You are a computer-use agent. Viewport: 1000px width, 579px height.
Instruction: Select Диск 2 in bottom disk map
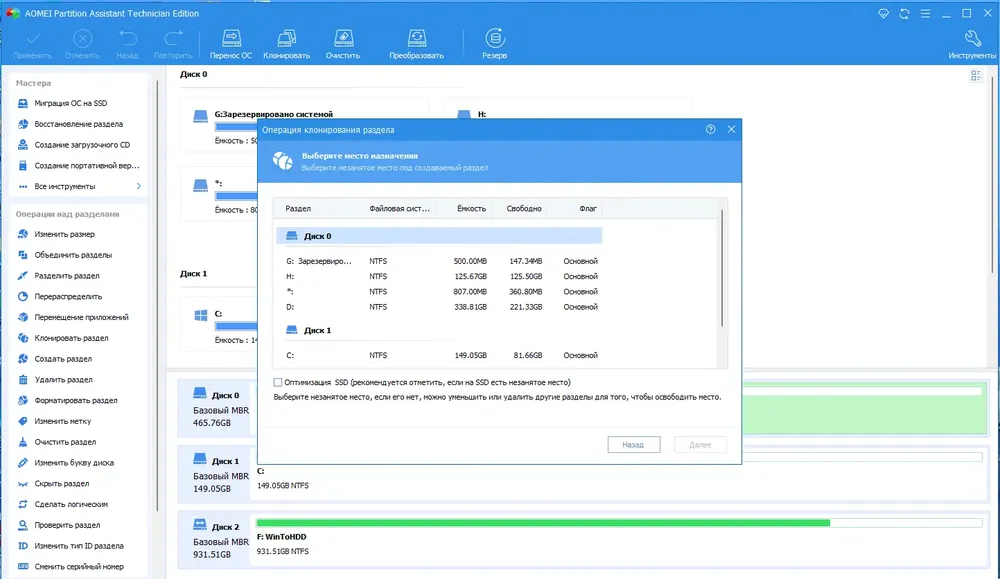[x=216, y=540]
